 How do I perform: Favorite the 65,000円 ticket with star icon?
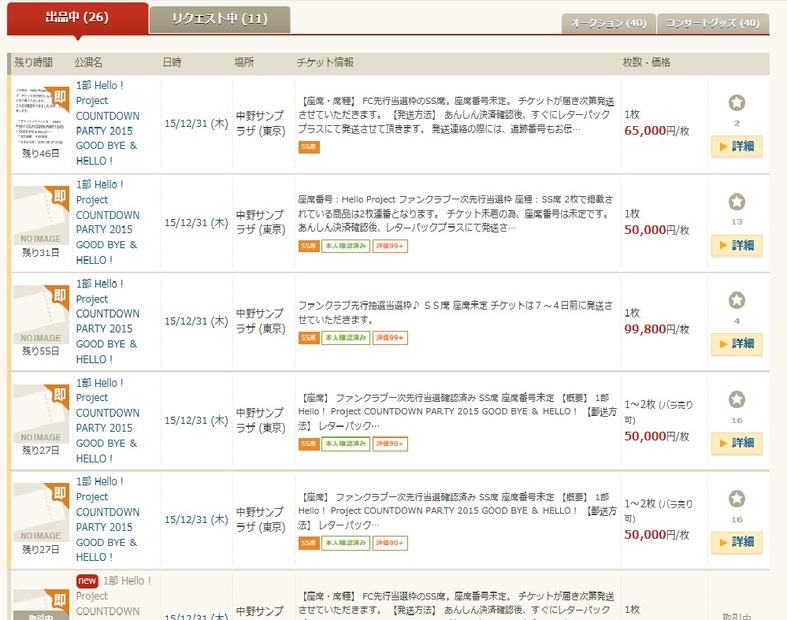click(736, 103)
